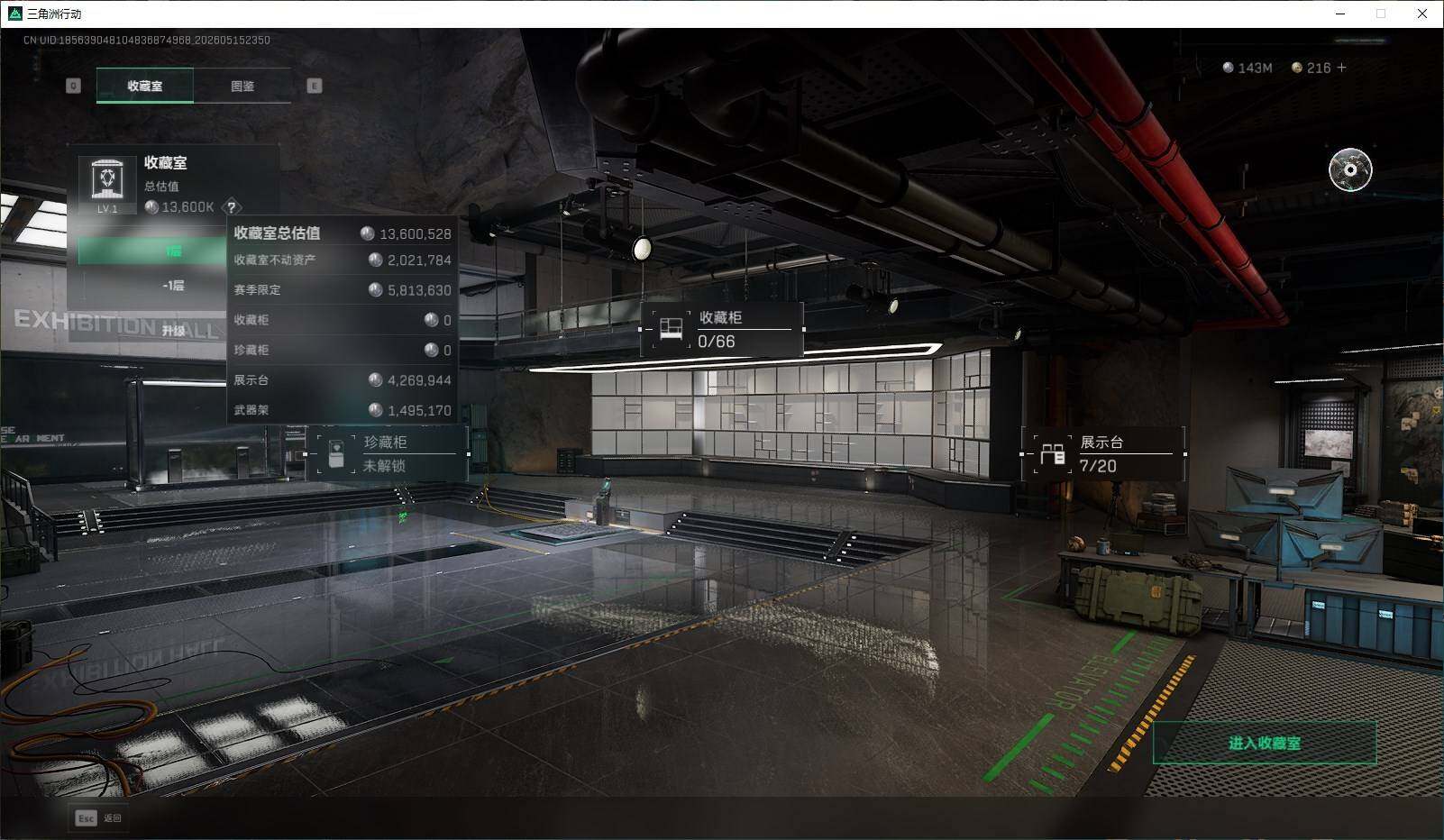Click the 收藏柜 cabinet icon
Viewport: 1444px width, 840px height.
click(x=671, y=328)
